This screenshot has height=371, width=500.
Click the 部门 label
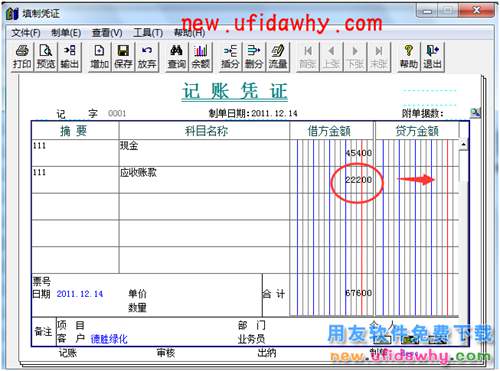(x=252, y=325)
